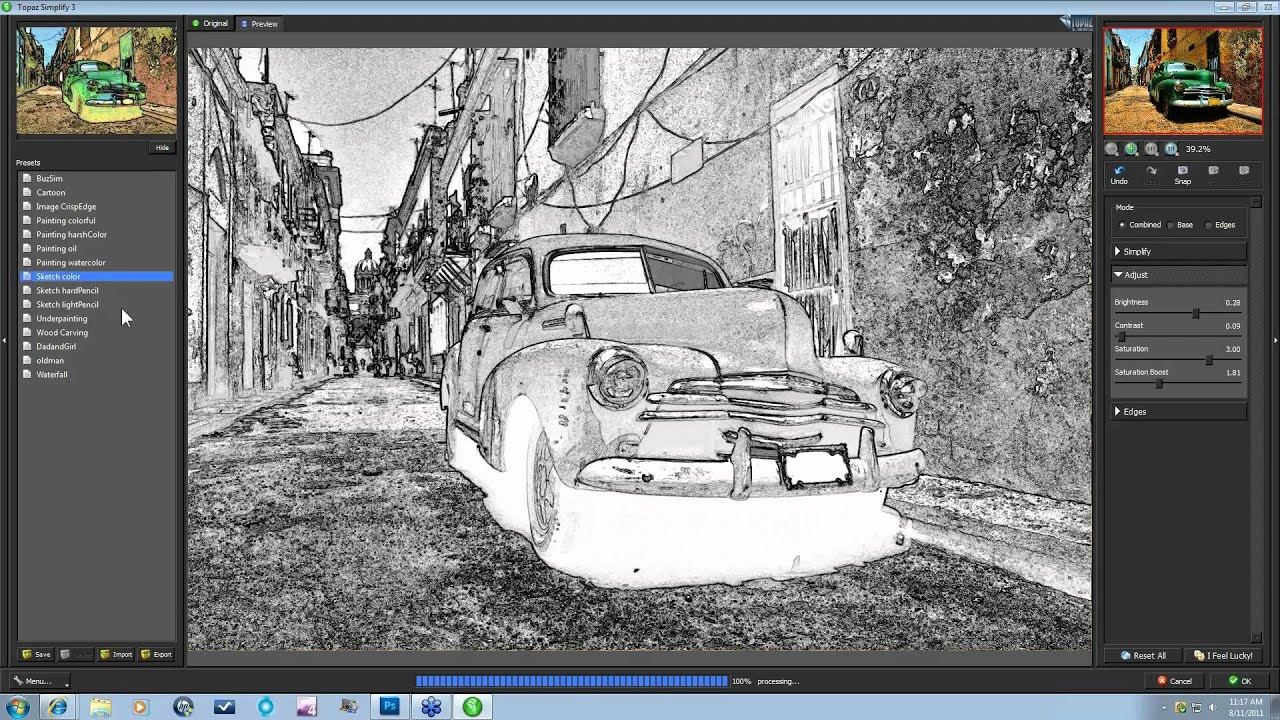Select the Cartoon preset
The image size is (1280, 720).
[96, 192]
